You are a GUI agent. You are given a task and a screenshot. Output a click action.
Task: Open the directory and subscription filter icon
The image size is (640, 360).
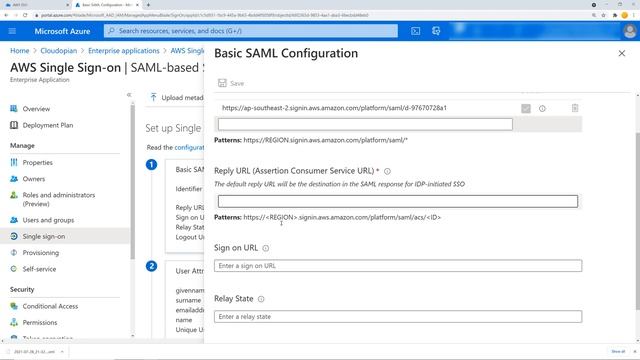pos(436,31)
